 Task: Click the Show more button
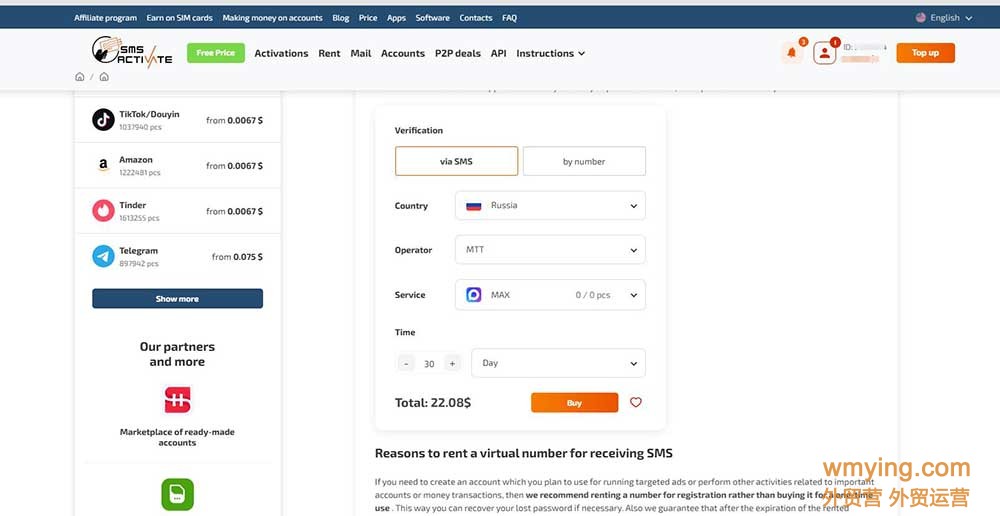[x=177, y=299]
